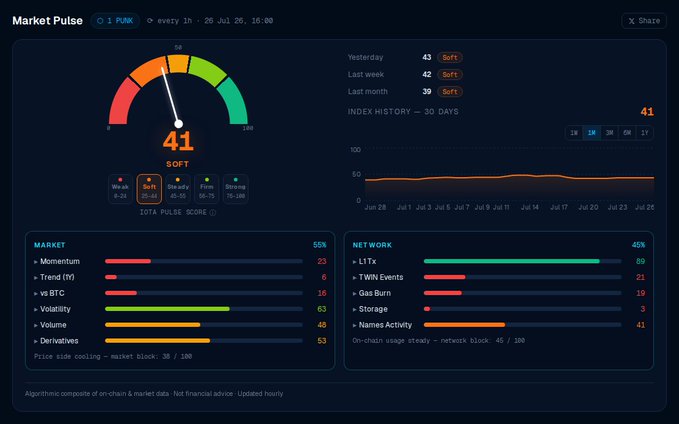Image resolution: width=679 pixels, height=424 pixels.
Task: Expand the Volatility row
Action: (x=180, y=309)
